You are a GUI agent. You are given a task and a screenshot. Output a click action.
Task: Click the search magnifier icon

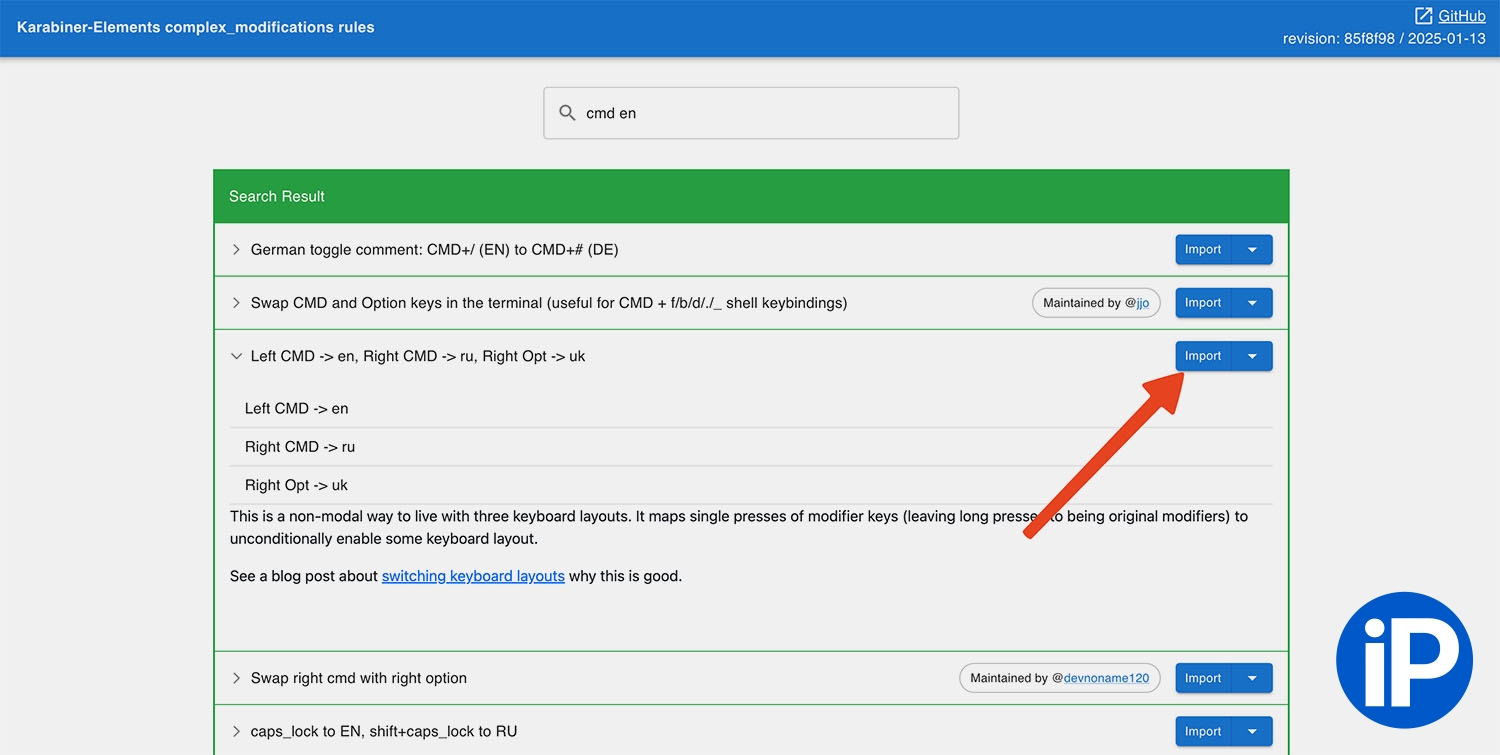567,113
